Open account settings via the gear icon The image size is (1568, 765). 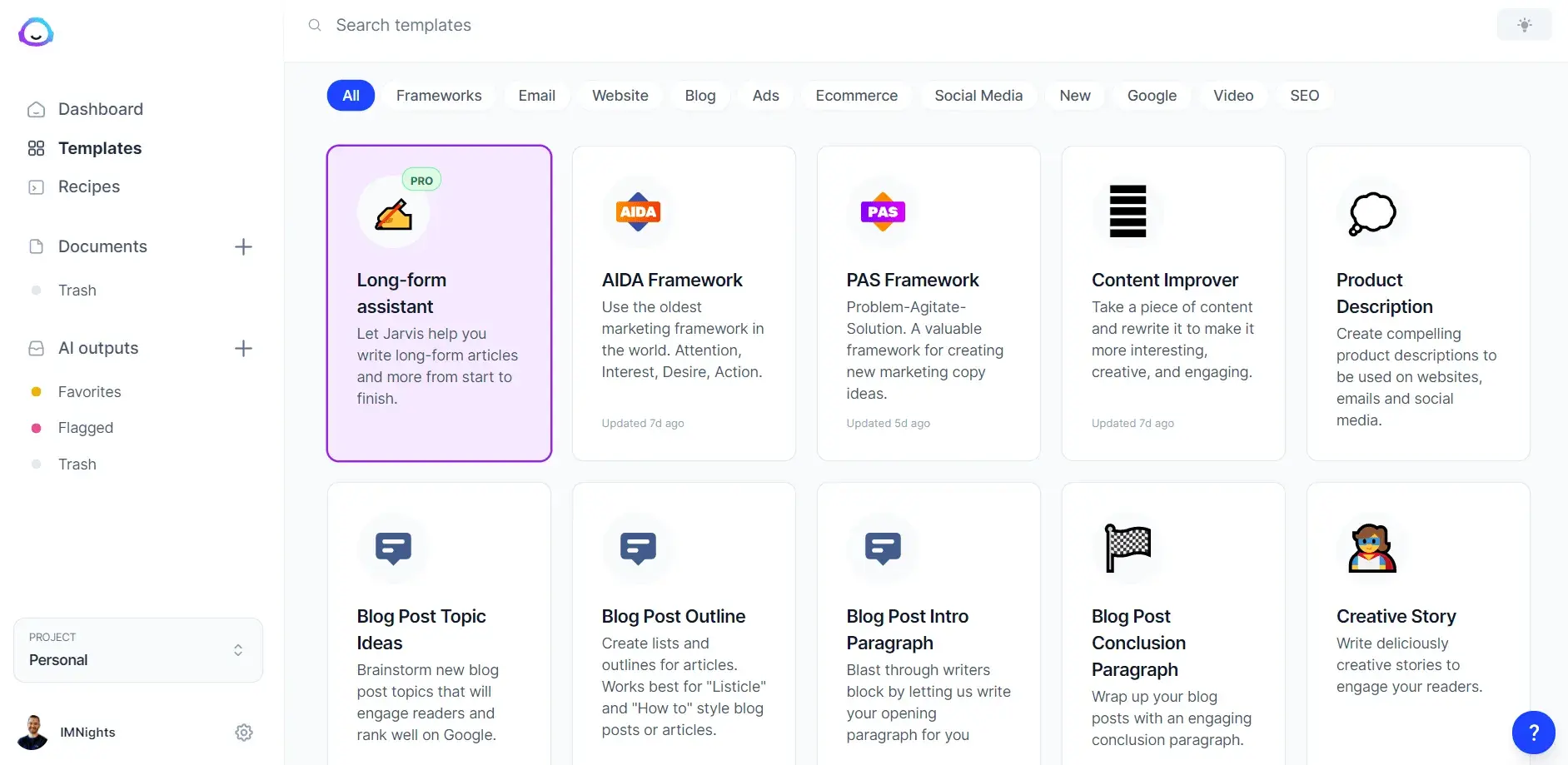click(x=243, y=733)
